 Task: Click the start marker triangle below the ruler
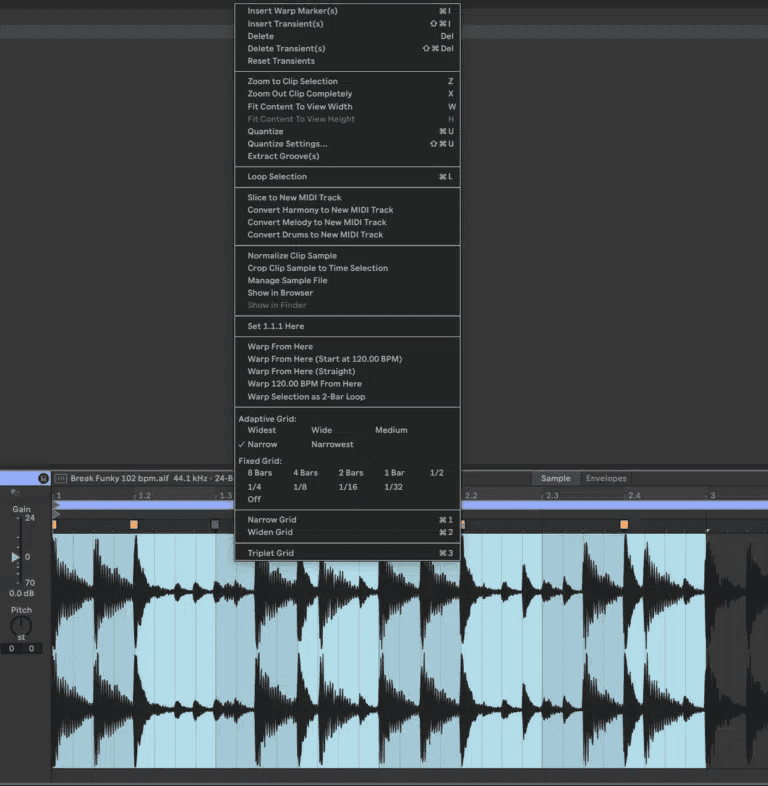coord(56,514)
